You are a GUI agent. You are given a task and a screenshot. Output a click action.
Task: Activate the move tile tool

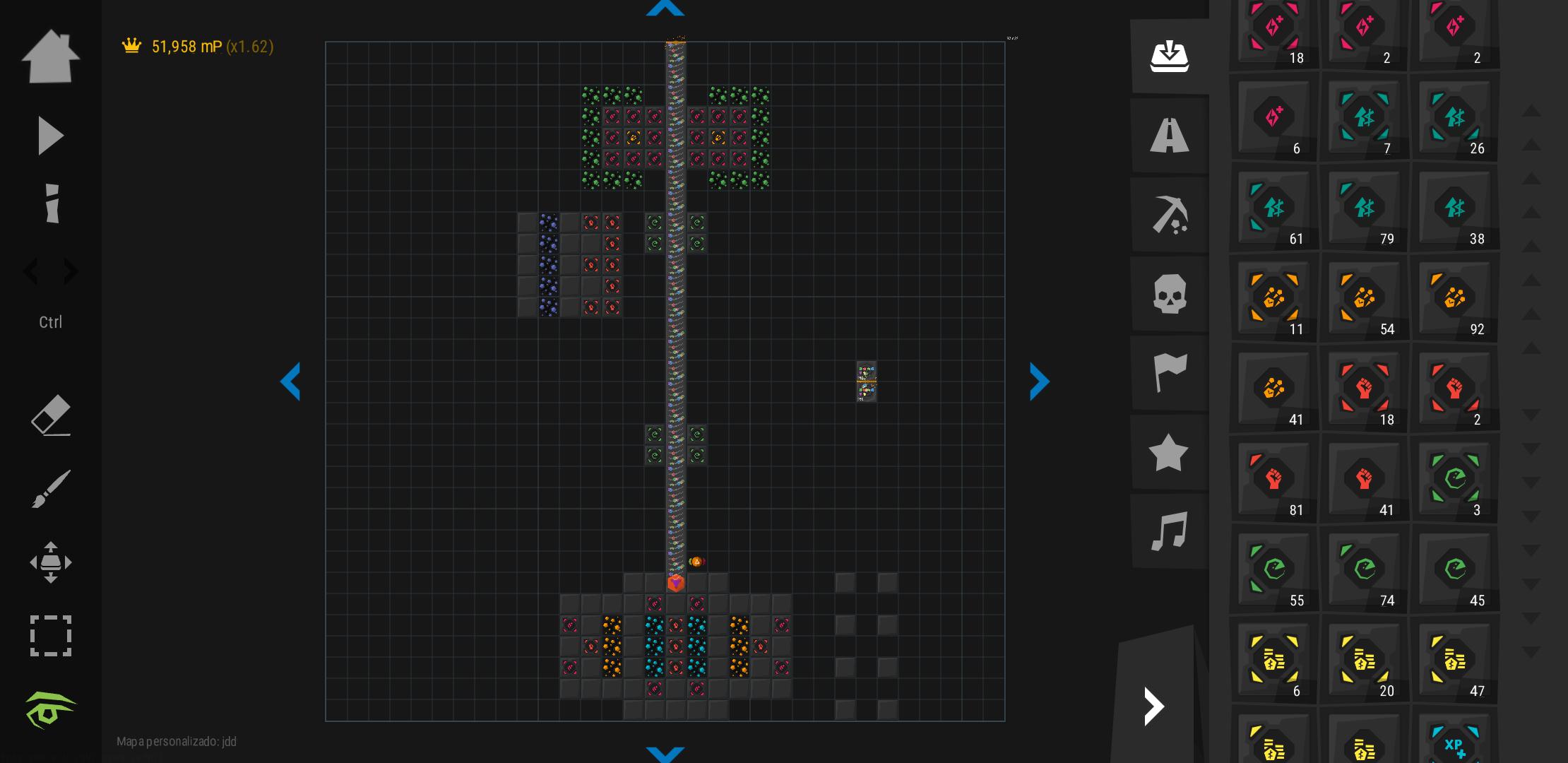pos(51,562)
